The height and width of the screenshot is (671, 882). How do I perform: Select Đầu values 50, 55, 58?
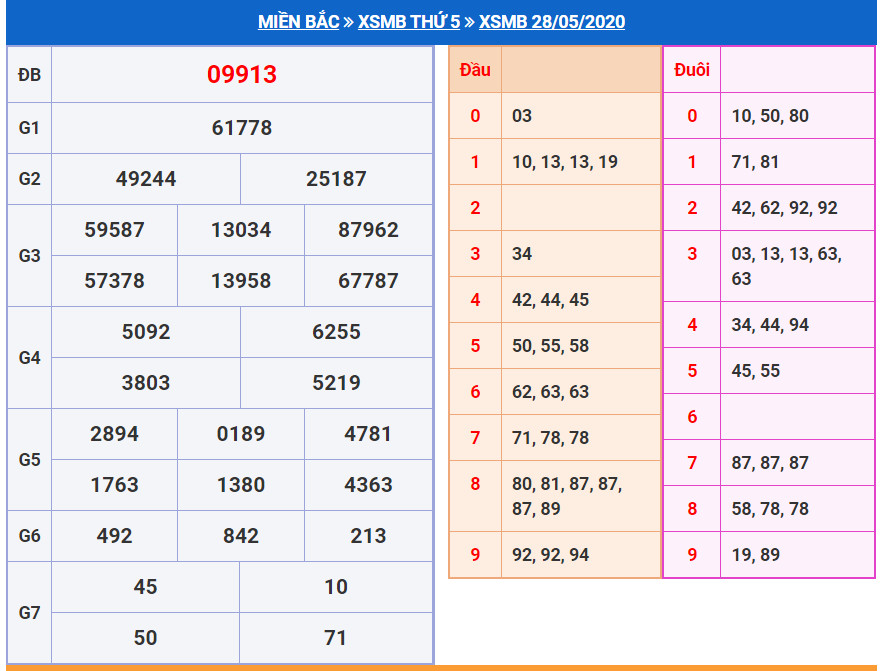point(551,345)
